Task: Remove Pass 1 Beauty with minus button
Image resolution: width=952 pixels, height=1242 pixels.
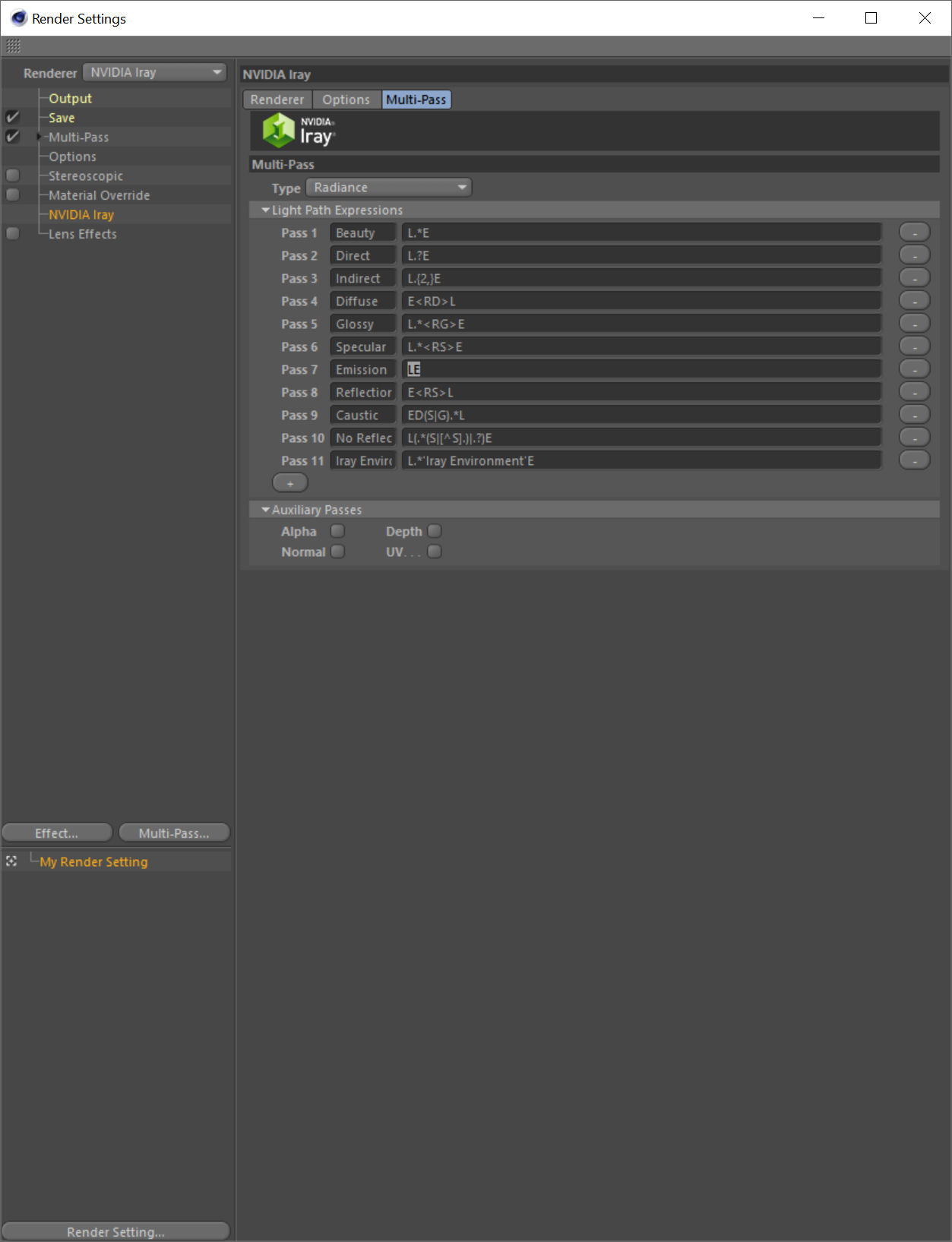Action: click(x=914, y=232)
